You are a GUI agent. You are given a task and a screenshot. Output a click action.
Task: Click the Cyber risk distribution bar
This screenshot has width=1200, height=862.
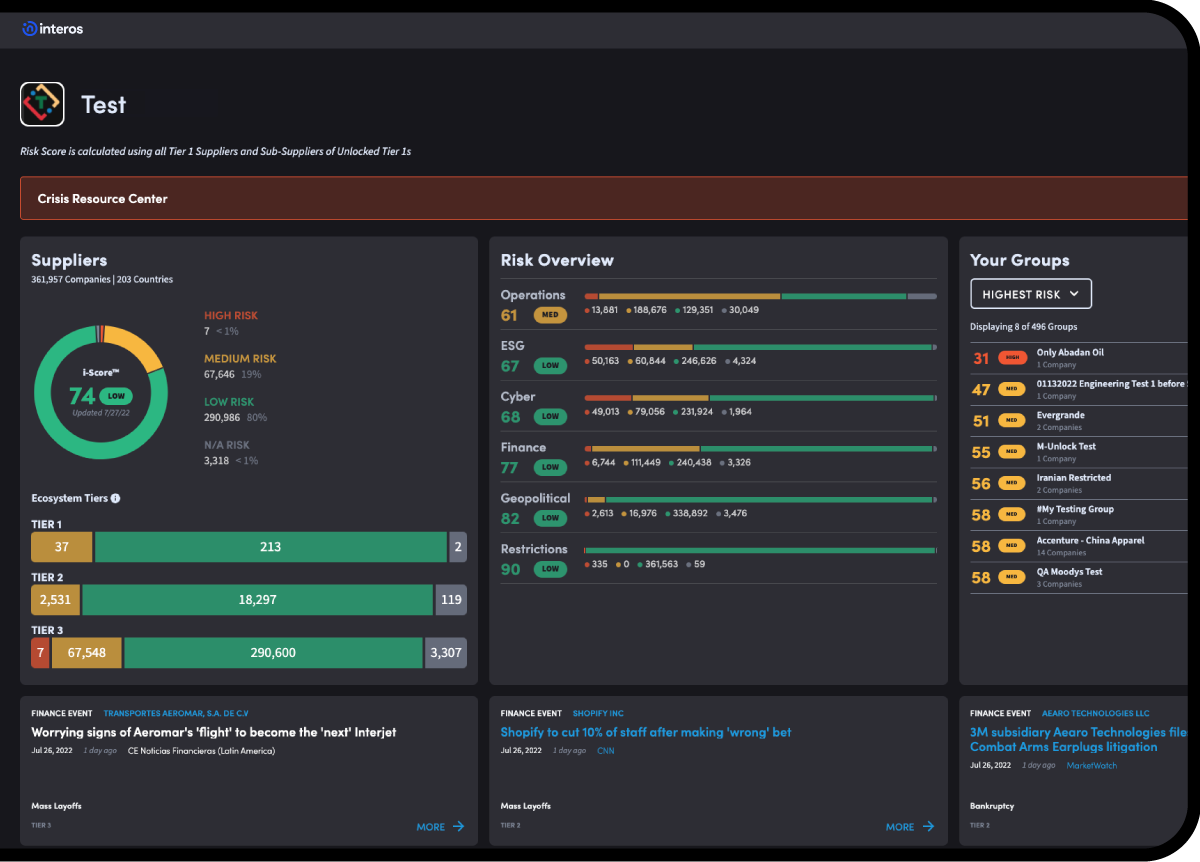coord(761,398)
